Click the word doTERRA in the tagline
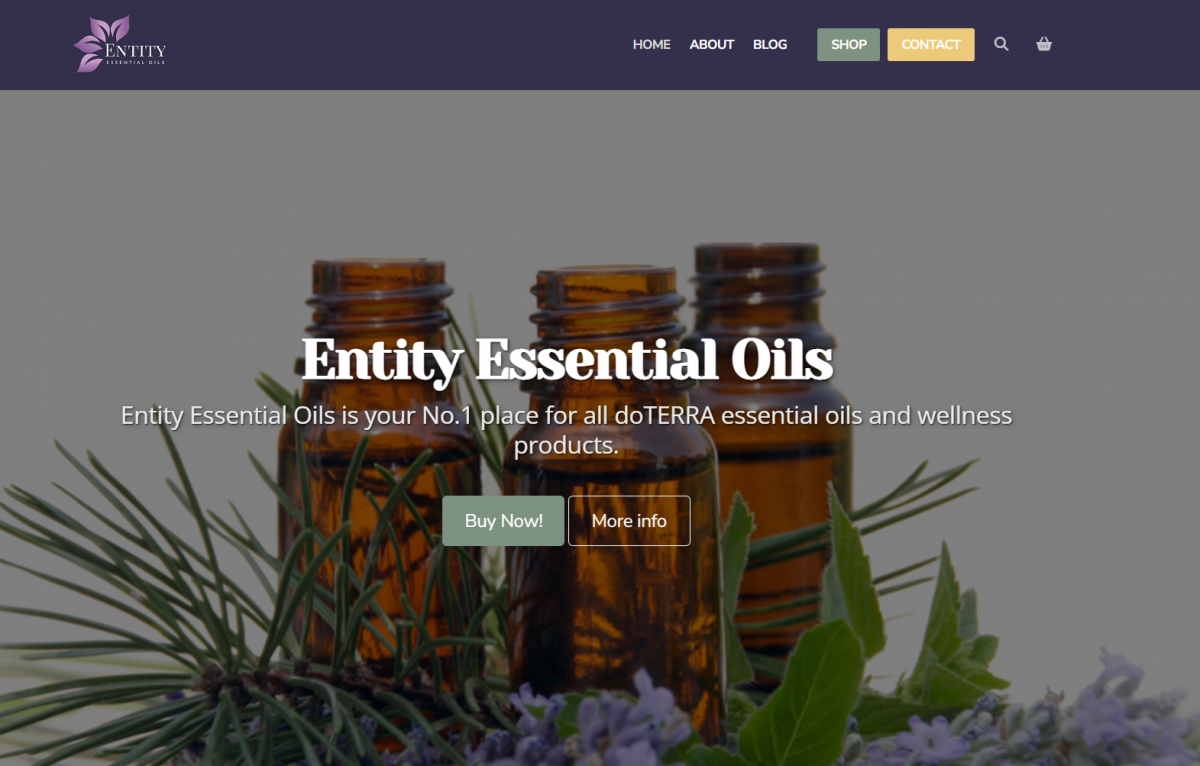 (x=664, y=415)
